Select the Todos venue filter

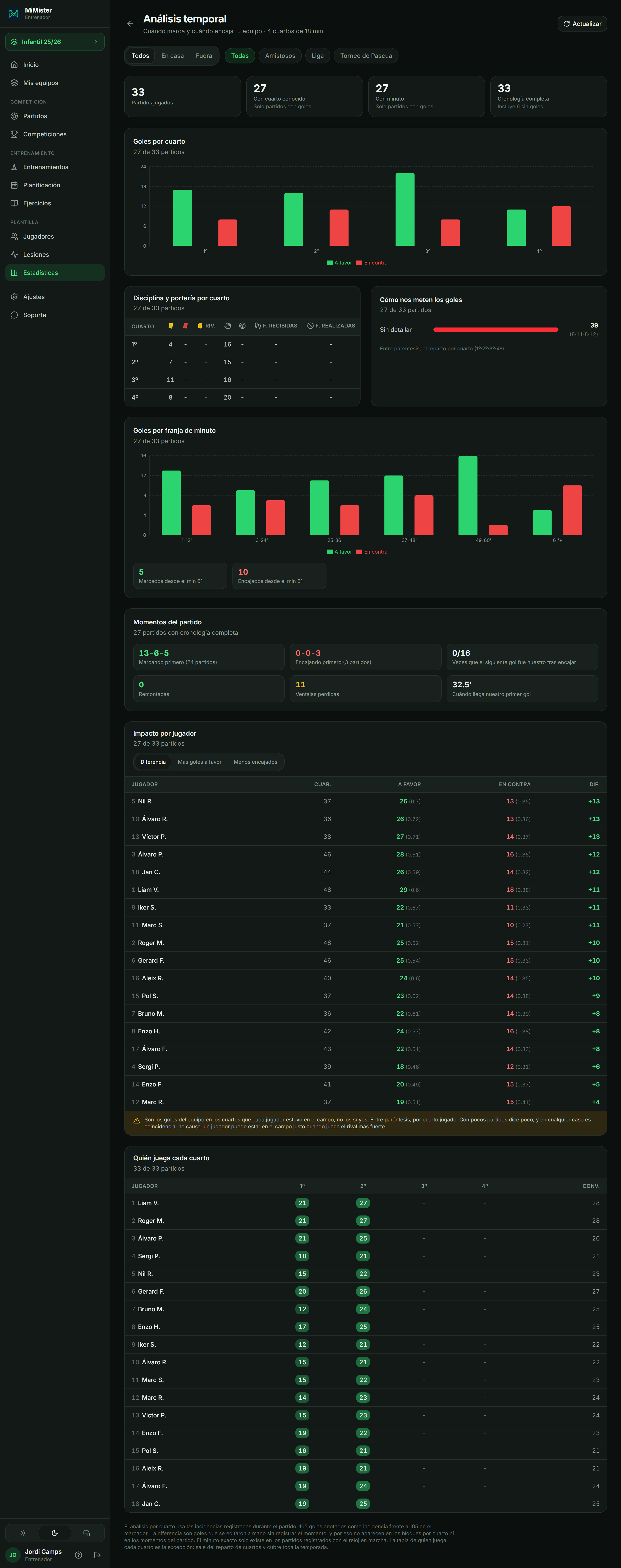point(141,56)
